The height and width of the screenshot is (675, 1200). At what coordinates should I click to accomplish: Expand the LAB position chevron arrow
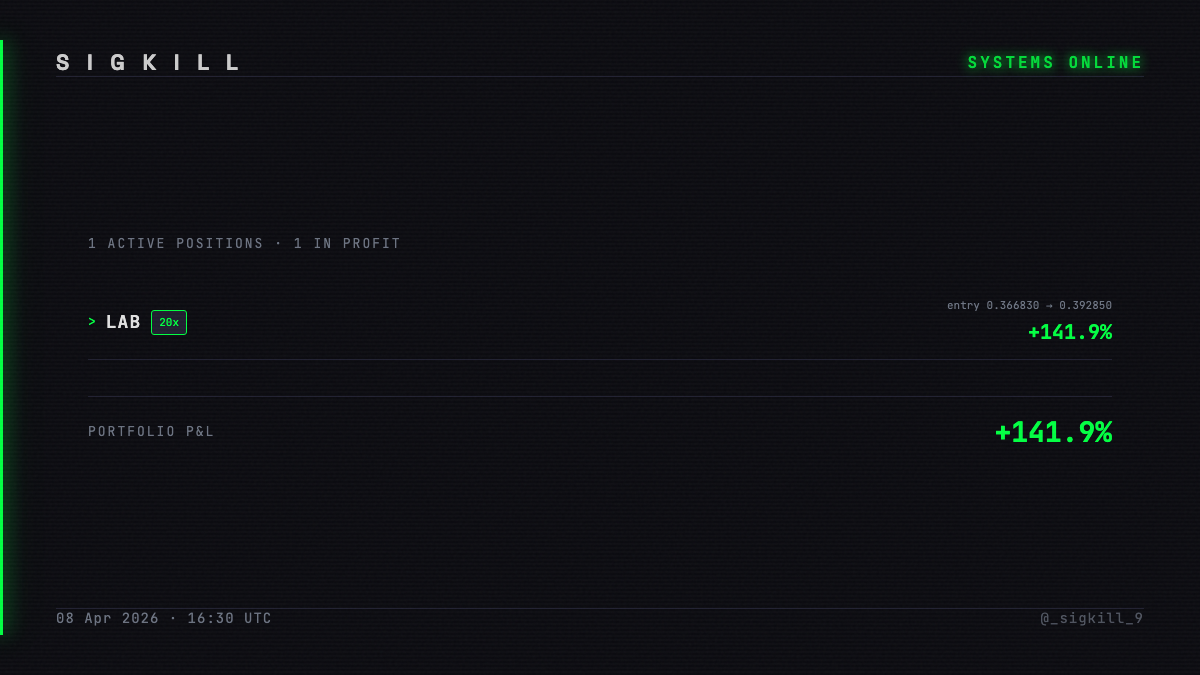(92, 322)
